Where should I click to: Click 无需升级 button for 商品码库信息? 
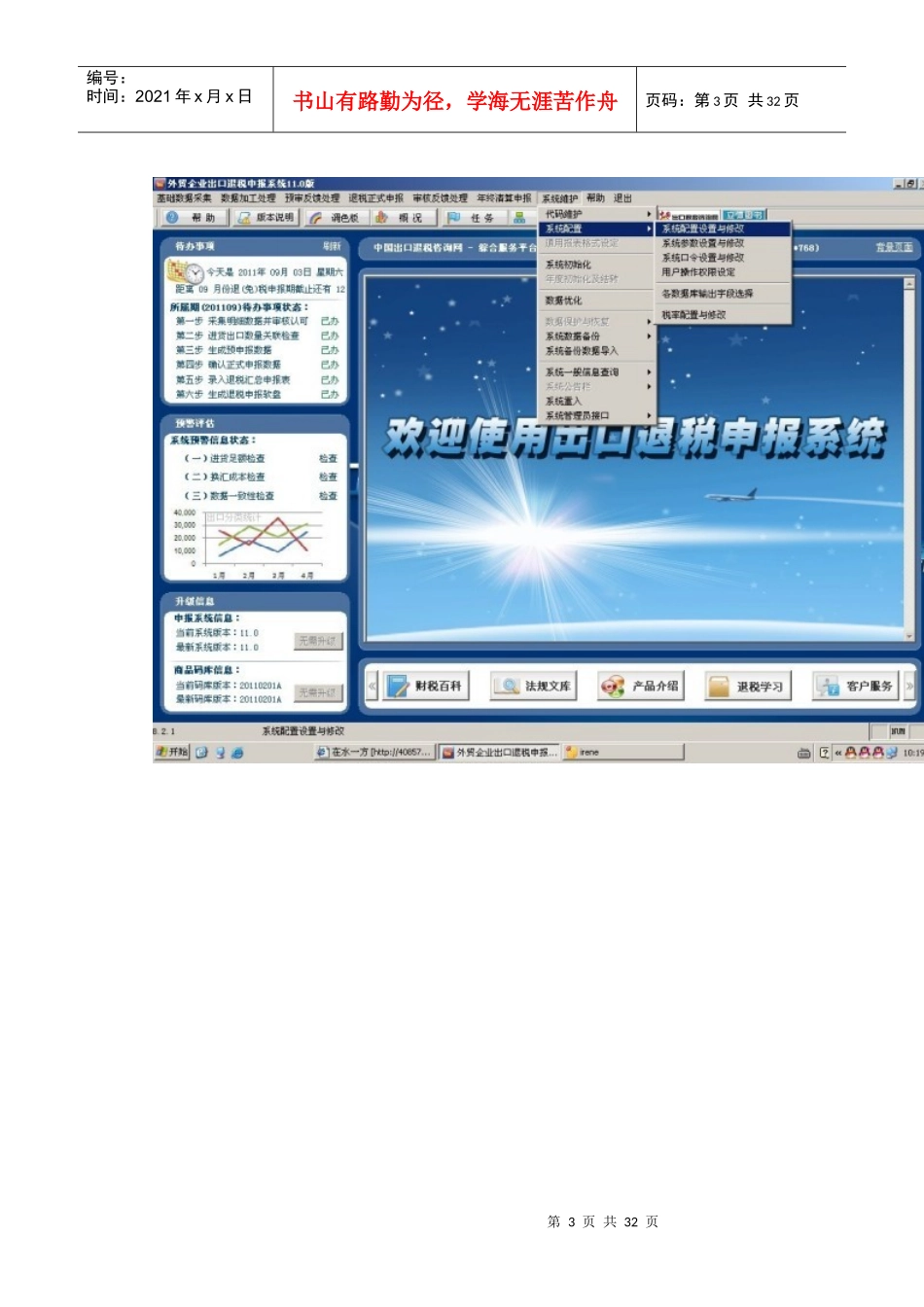tap(318, 692)
